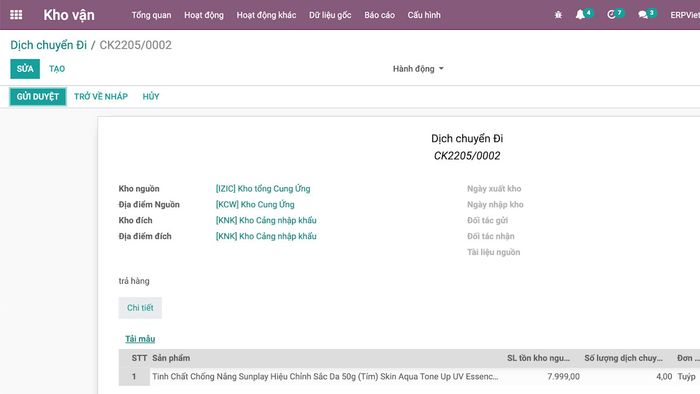
Task: Click the 7.999,00 stock quantity cell
Action: pos(563,377)
